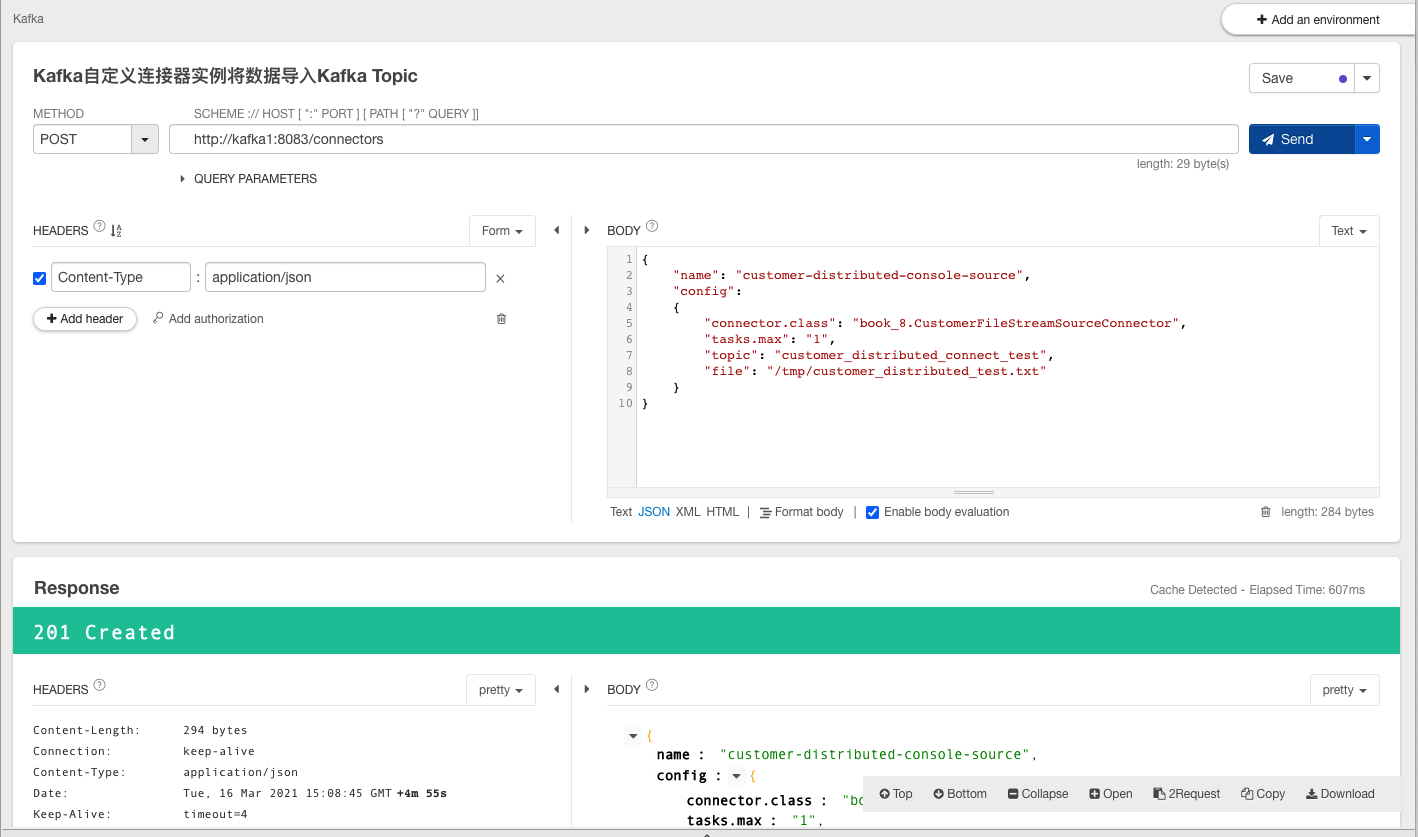Viewport: 1418px width, 837px height.
Task: Toggle Enable body evaluation checkbox
Action: tap(872, 512)
